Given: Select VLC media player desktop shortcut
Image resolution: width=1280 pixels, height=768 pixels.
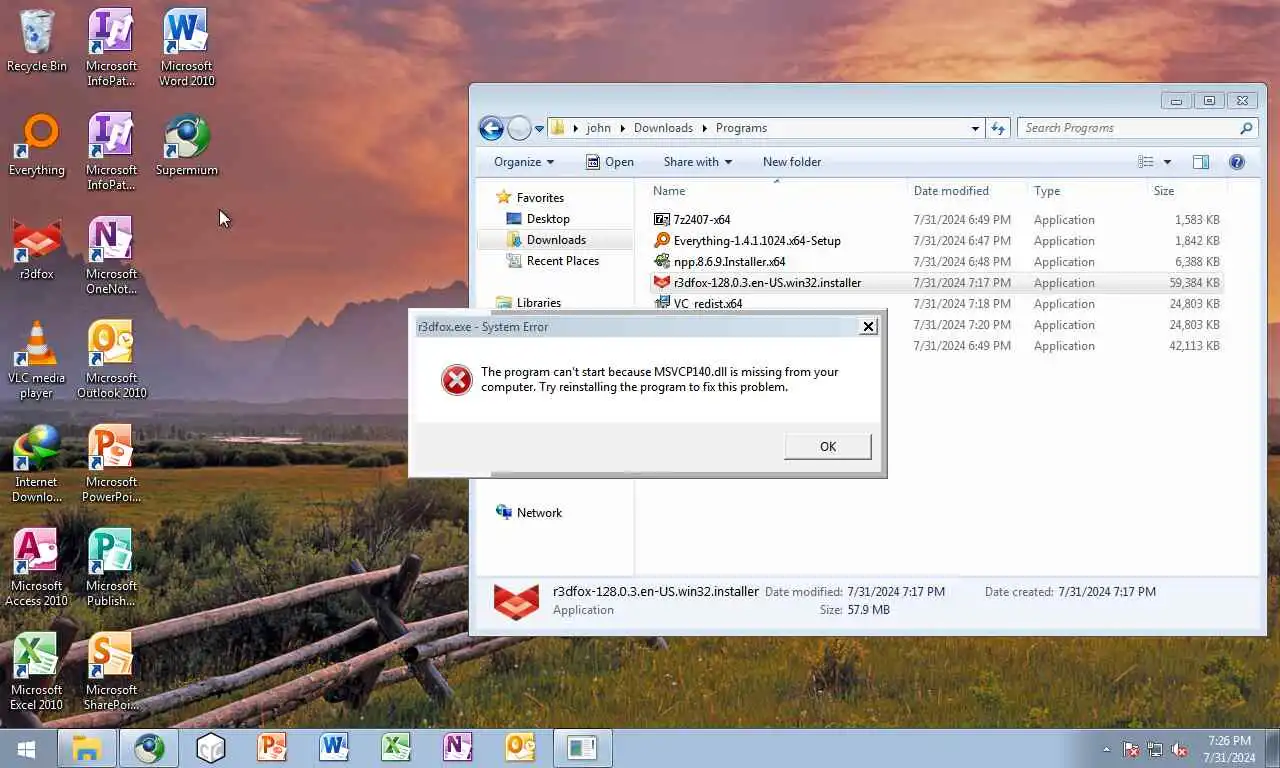Looking at the screenshot, I should (x=37, y=360).
